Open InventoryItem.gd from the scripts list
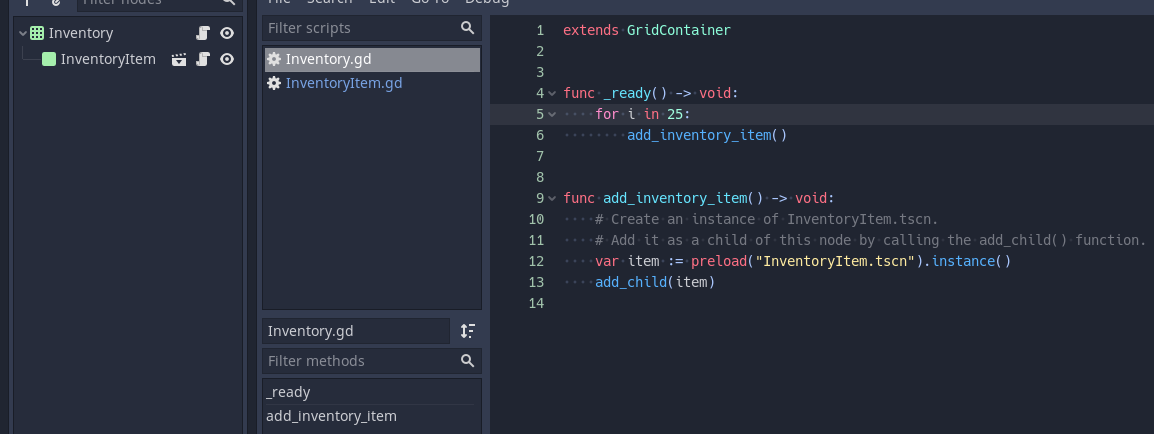This screenshot has width=1154, height=434. [x=372, y=83]
